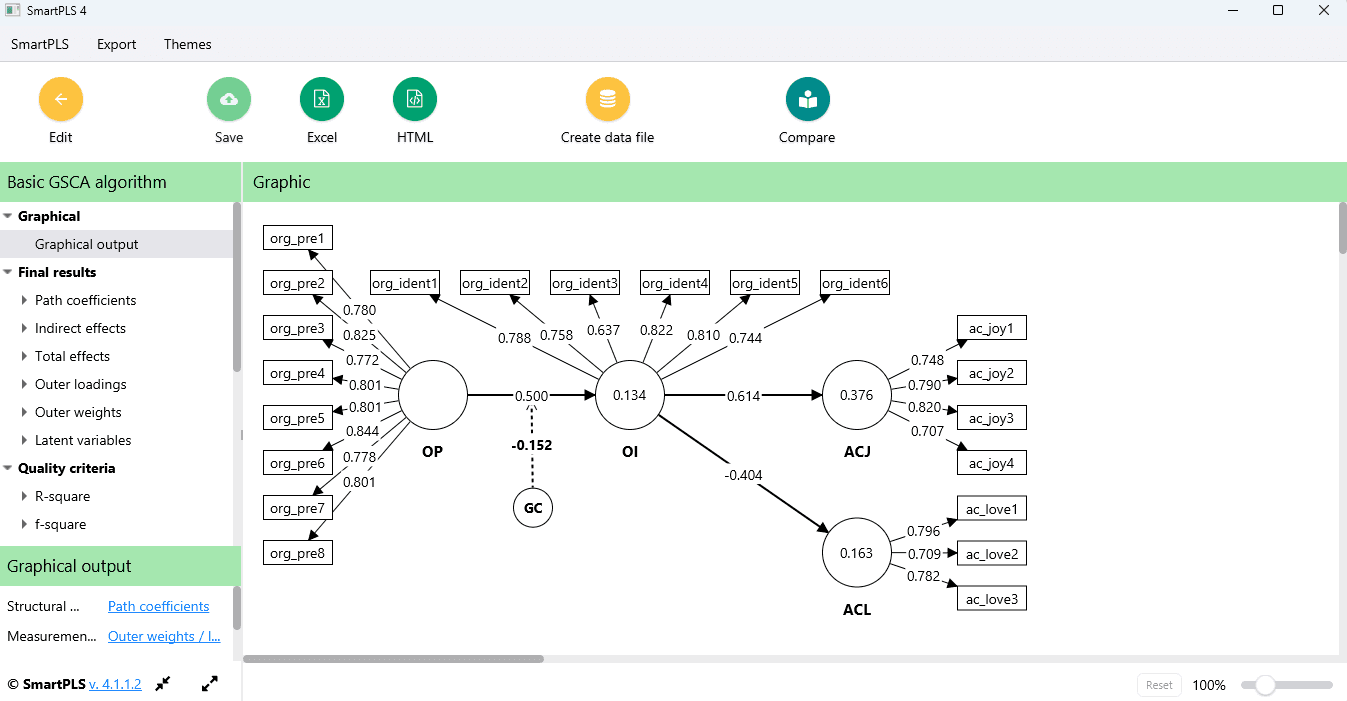Click the ac_love3 indicator box
This screenshot has height=701, width=1347.
point(991,599)
